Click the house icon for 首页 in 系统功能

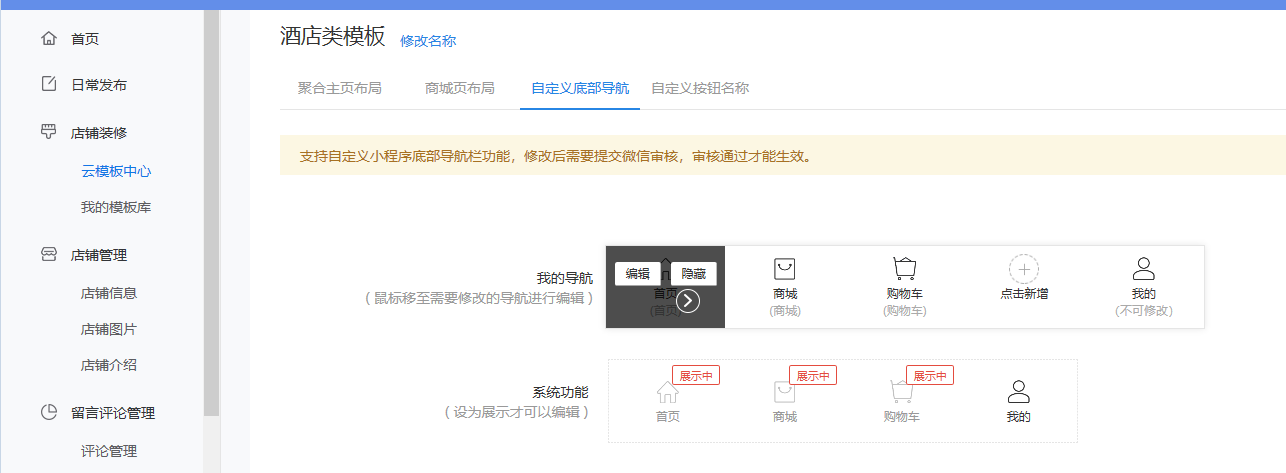click(x=667, y=392)
